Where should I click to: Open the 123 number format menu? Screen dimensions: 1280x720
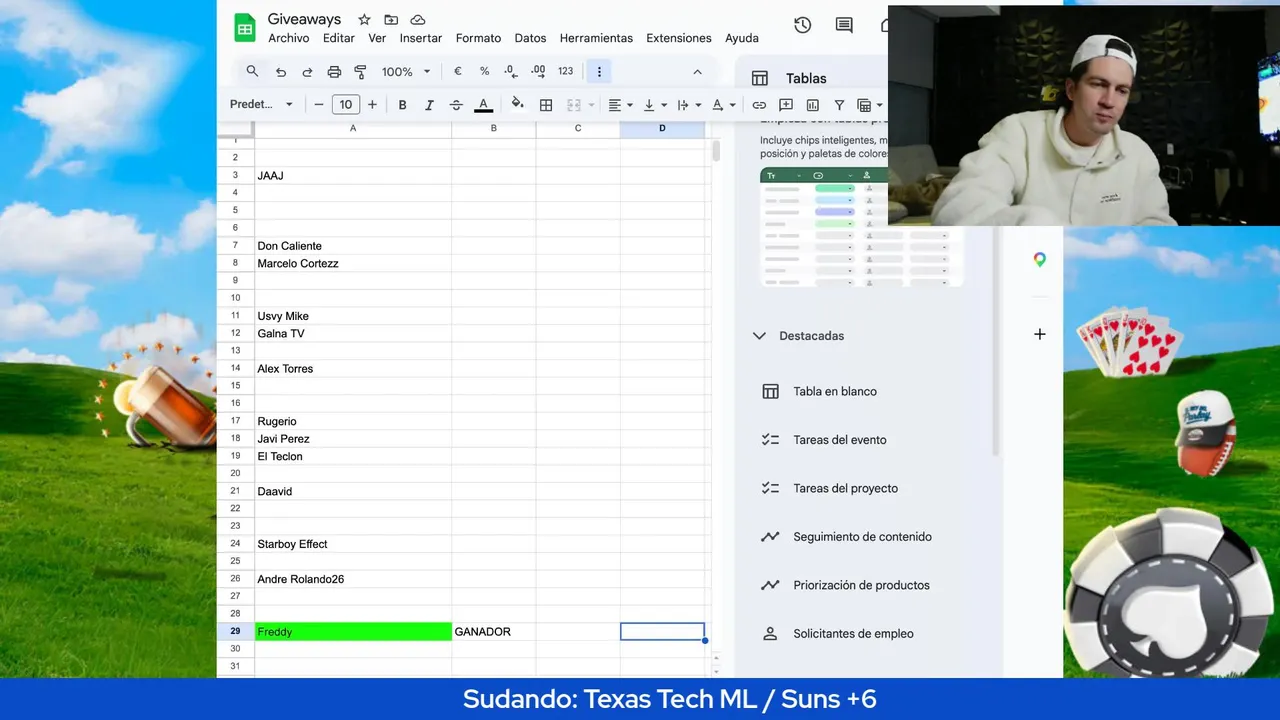tap(565, 72)
